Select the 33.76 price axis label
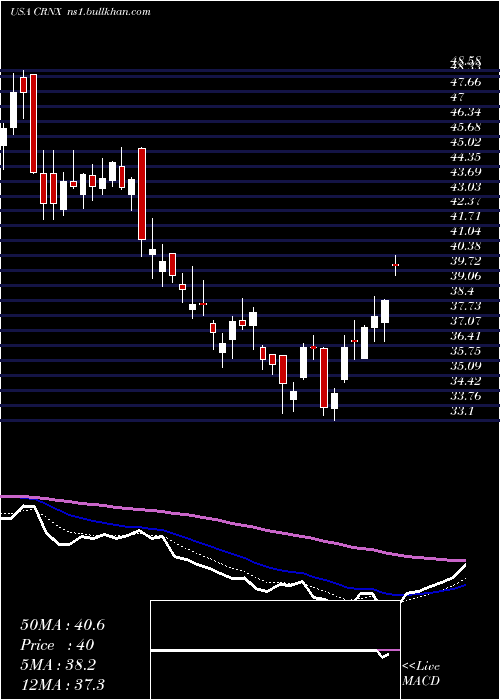Screen dimensions: 500x700 465,396
